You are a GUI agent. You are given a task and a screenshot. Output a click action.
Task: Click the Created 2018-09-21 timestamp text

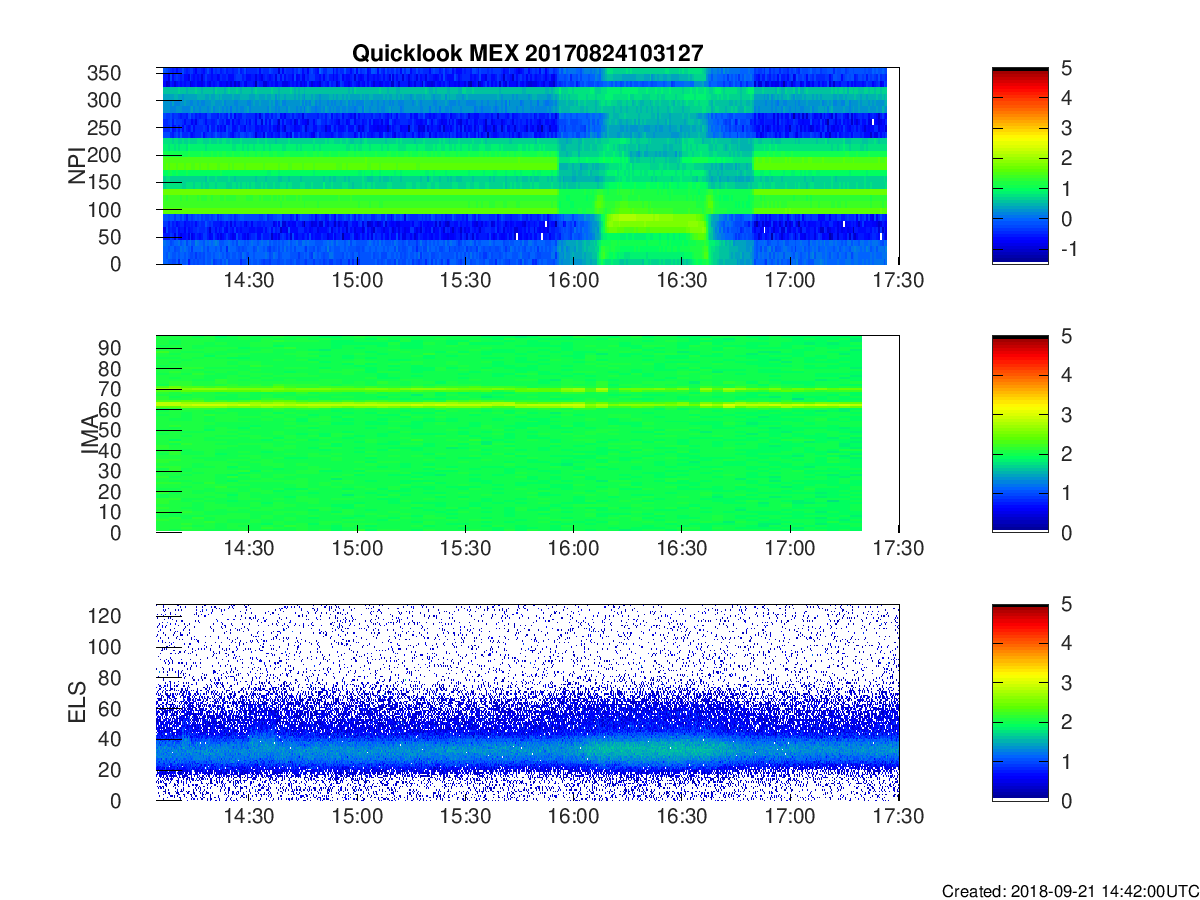[x=1069, y=891]
